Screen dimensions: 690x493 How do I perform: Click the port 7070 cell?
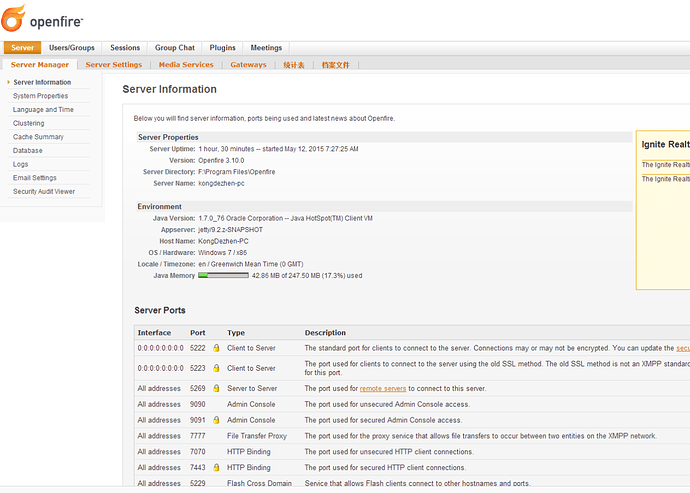point(198,452)
